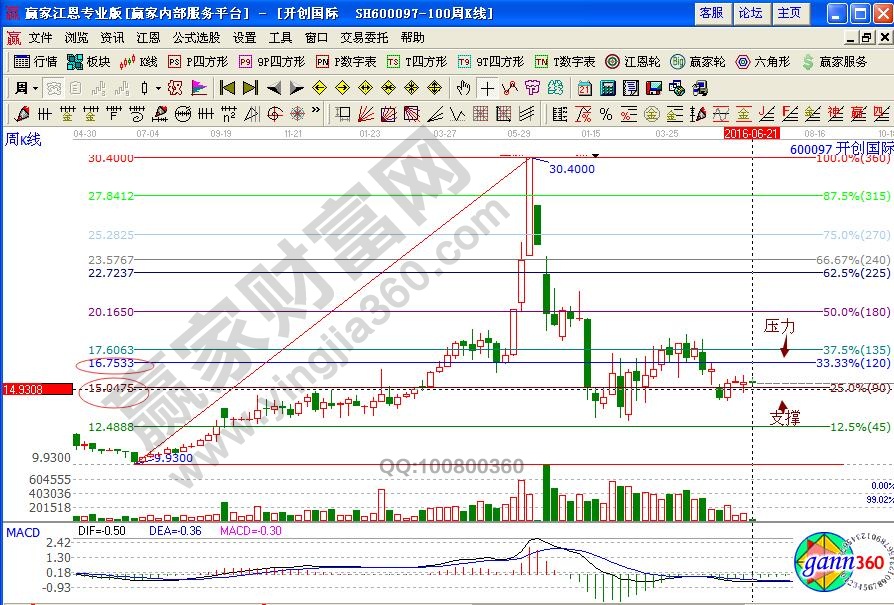The width and height of the screenshot is (894, 605).
Task: Click the 论坛 forum button
Action: (750, 13)
